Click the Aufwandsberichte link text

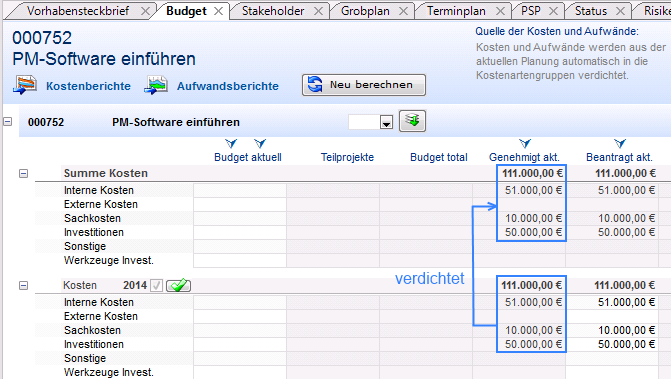pyautogui.click(x=228, y=86)
